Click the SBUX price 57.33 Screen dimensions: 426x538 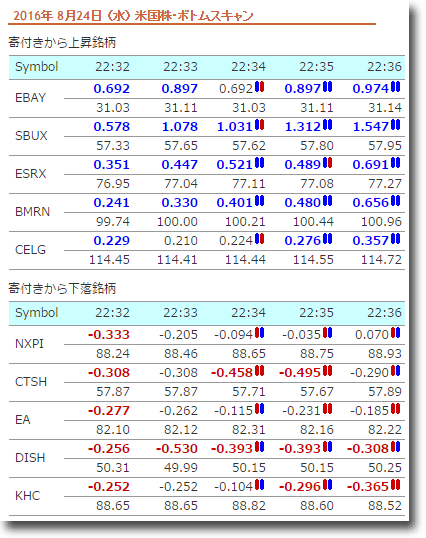[113, 146]
